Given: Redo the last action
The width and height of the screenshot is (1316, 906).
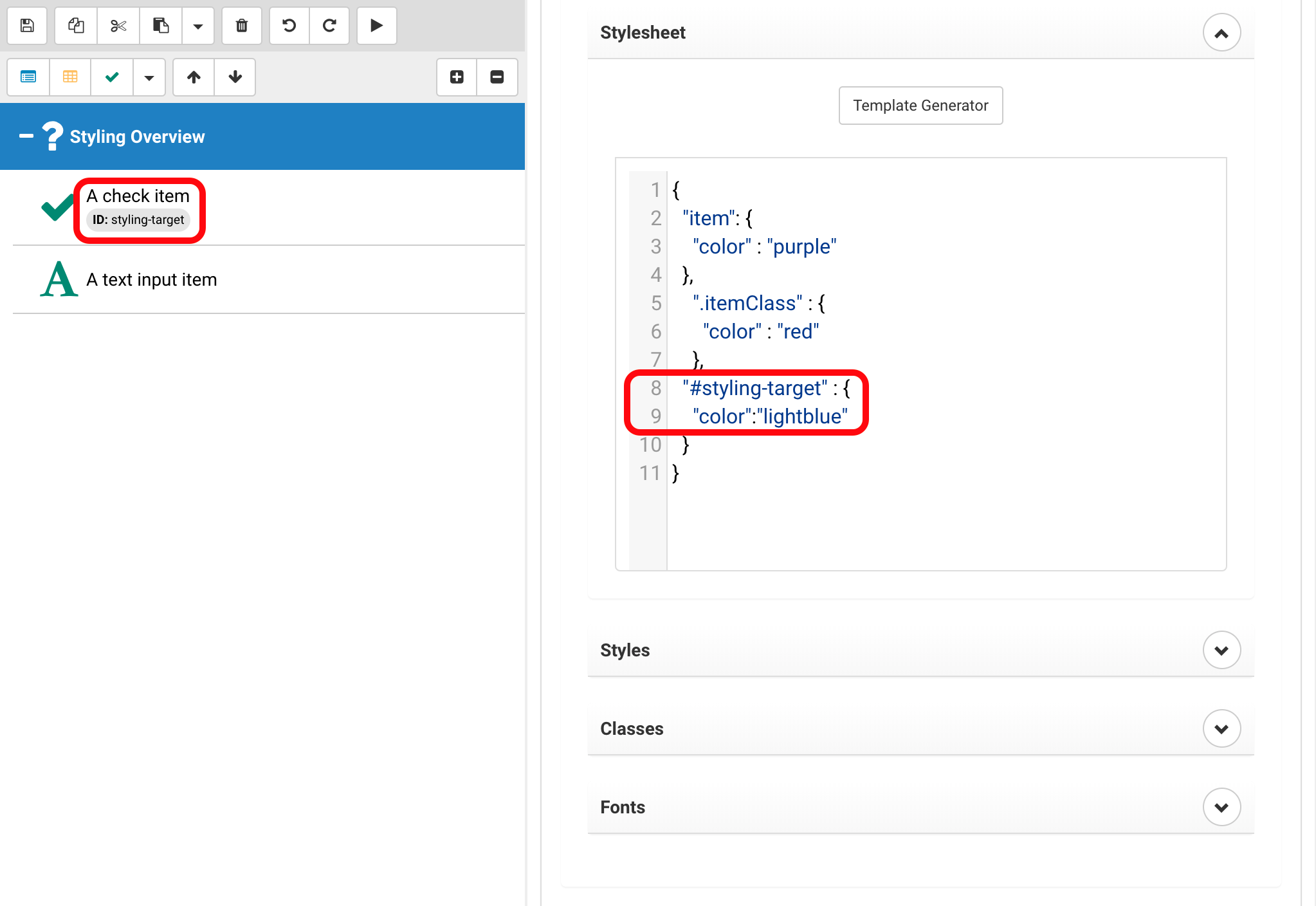Looking at the screenshot, I should tap(329, 26).
